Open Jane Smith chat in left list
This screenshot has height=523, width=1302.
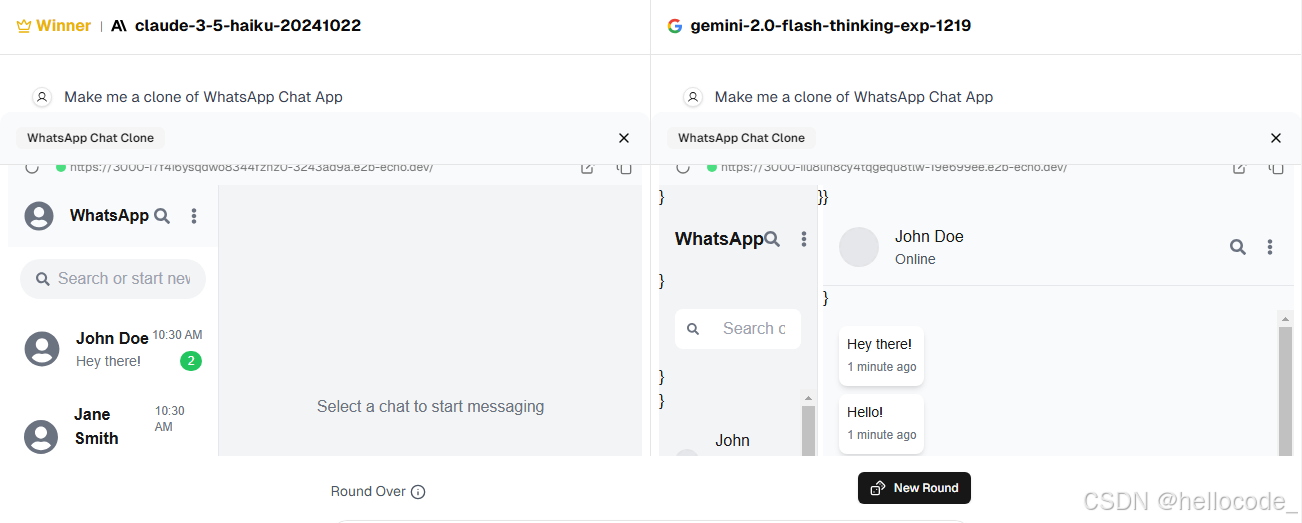click(x=113, y=428)
